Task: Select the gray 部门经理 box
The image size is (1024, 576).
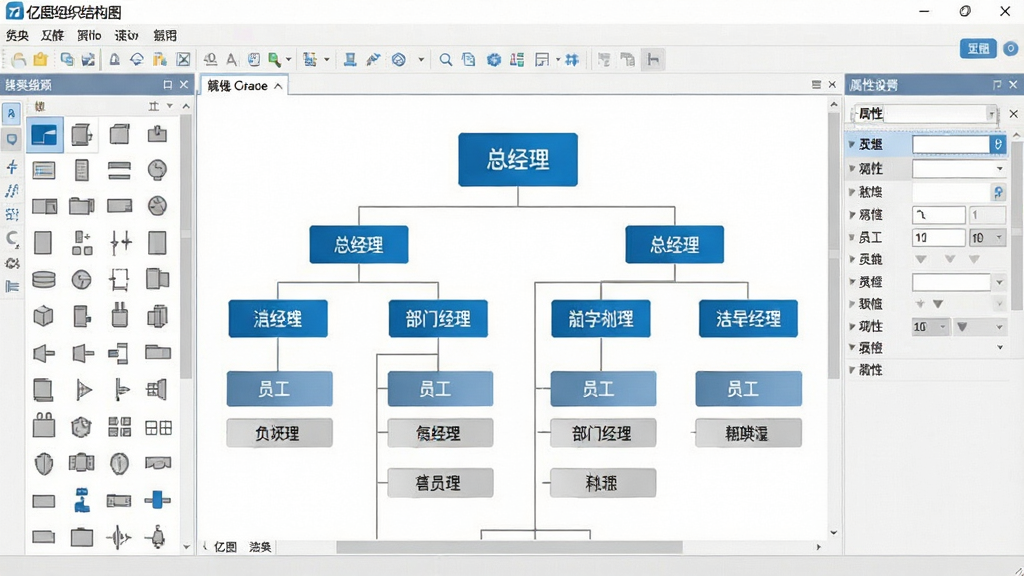Action: coord(603,433)
